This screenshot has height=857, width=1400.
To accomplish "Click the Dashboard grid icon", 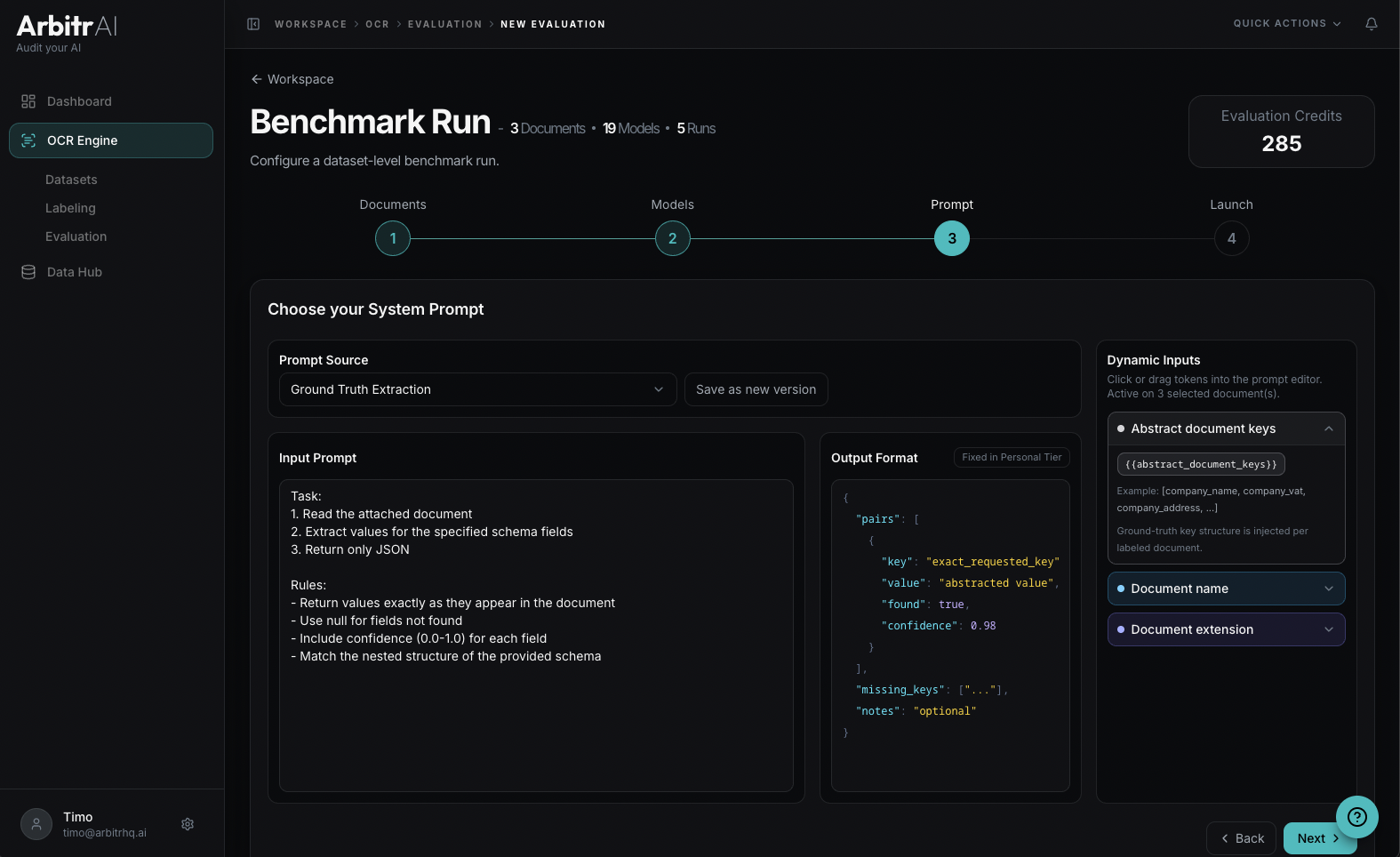I will tap(28, 101).
